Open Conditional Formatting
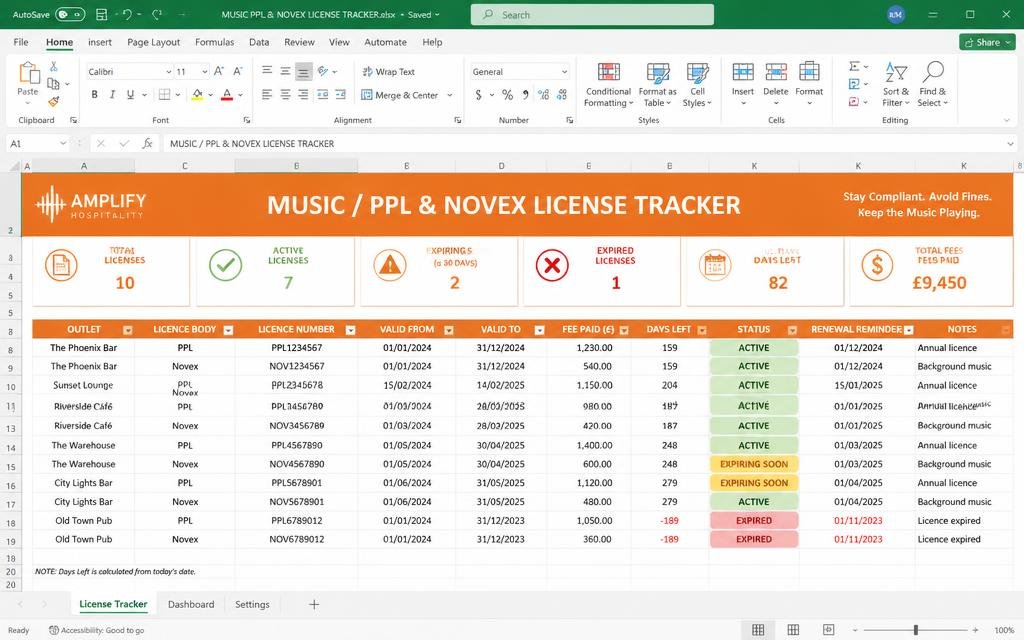The width and height of the screenshot is (1024, 640). pyautogui.click(x=608, y=85)
